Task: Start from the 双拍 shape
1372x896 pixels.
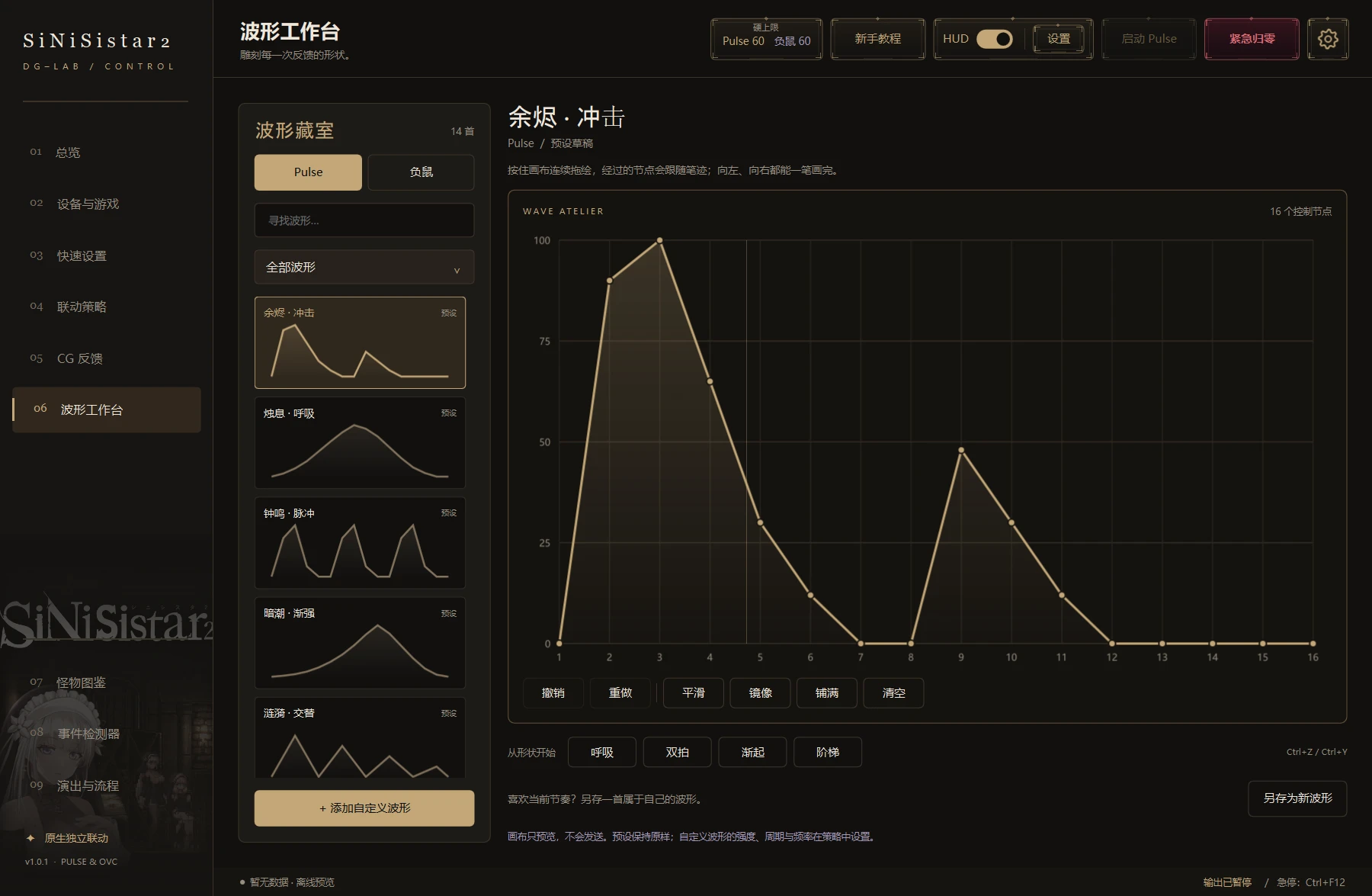Action: click(678, 752)
